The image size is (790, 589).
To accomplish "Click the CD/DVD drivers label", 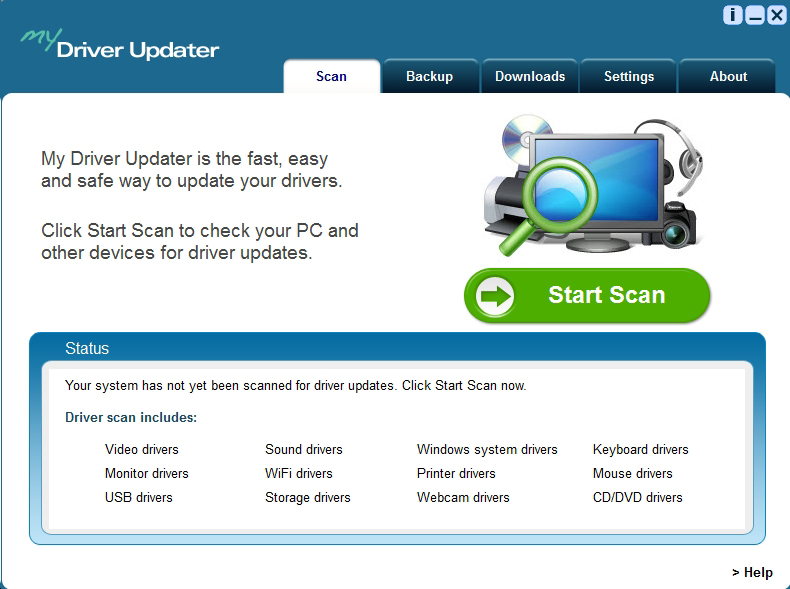I will click(637, 498).
